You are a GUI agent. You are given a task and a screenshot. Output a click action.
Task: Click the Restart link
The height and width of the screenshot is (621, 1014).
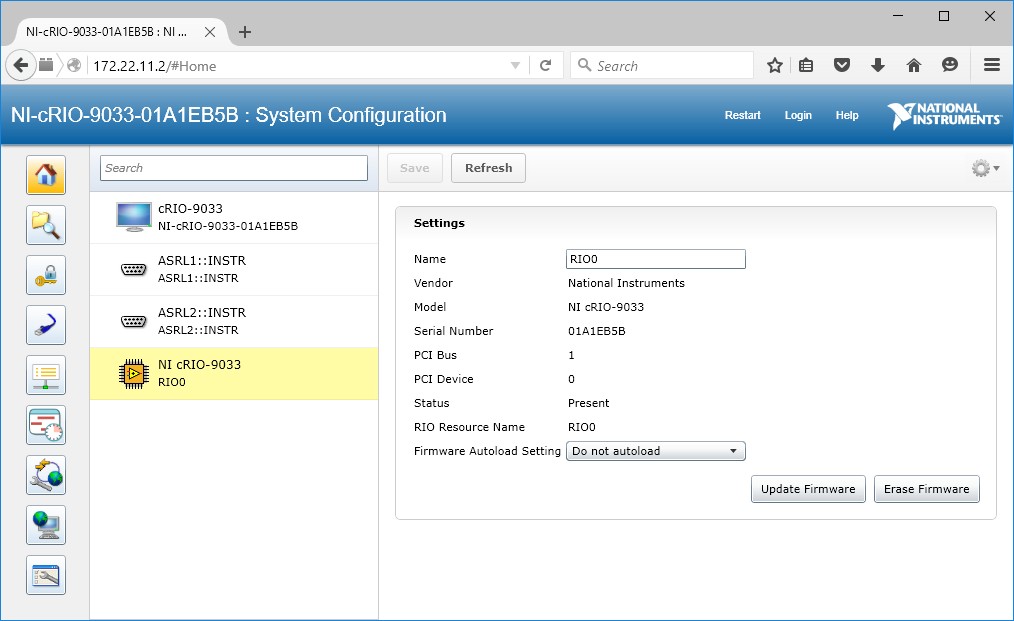click(742, 115)
